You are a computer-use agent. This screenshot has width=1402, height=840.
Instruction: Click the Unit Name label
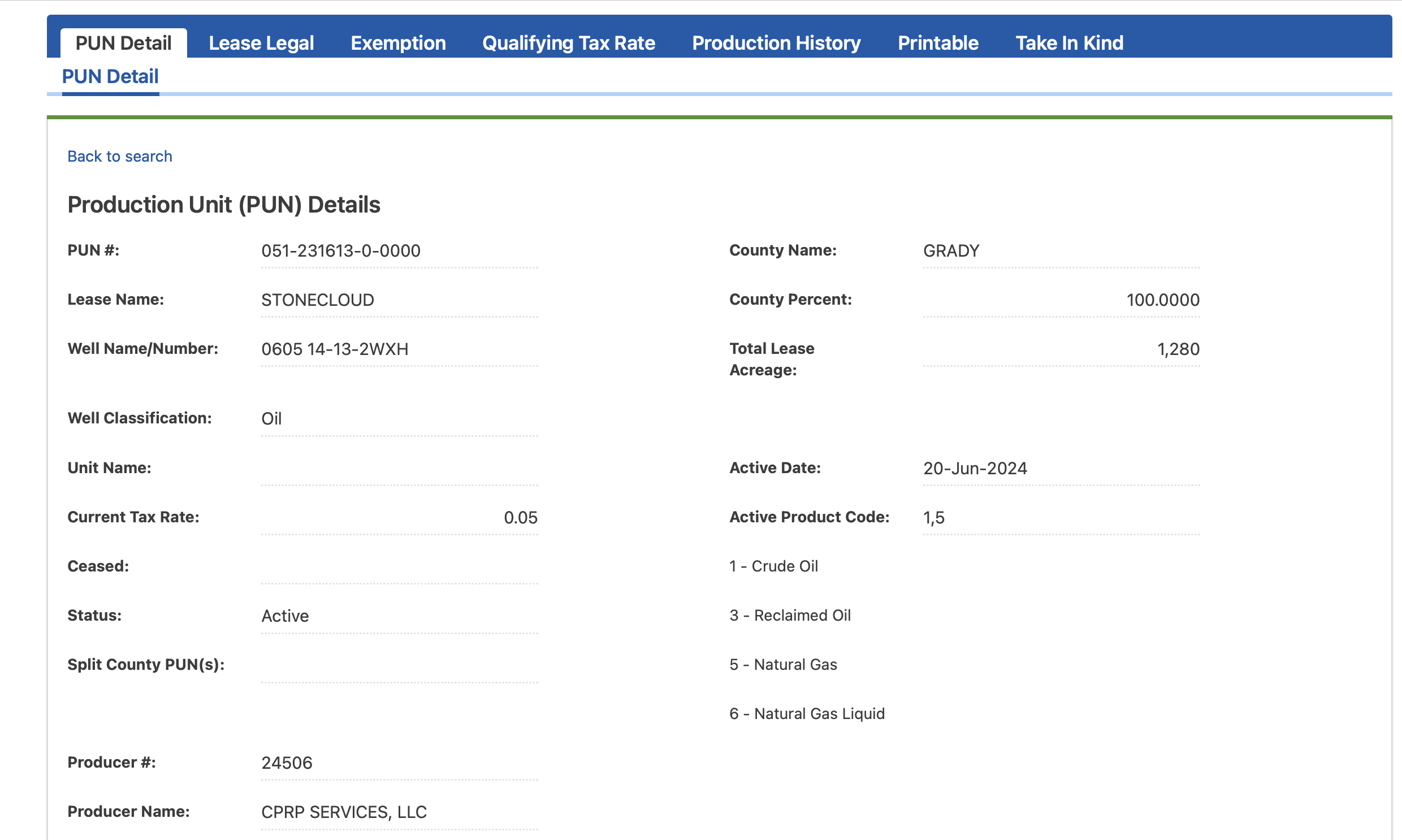pos(109,468)
